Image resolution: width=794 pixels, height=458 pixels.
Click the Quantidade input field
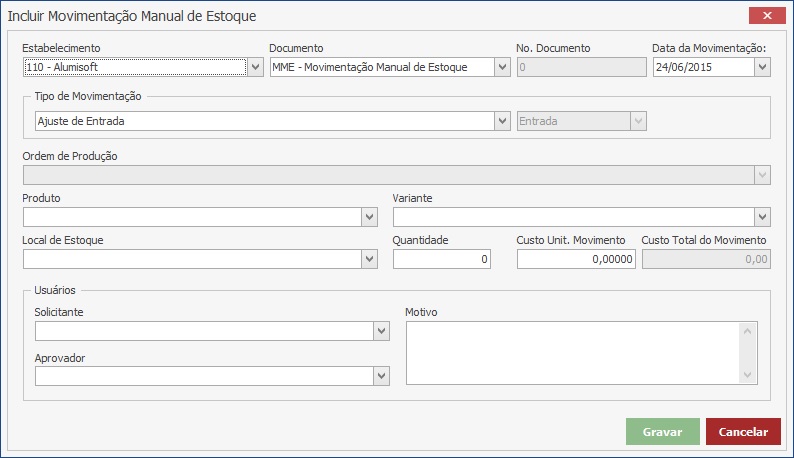[x=442, y=259]
